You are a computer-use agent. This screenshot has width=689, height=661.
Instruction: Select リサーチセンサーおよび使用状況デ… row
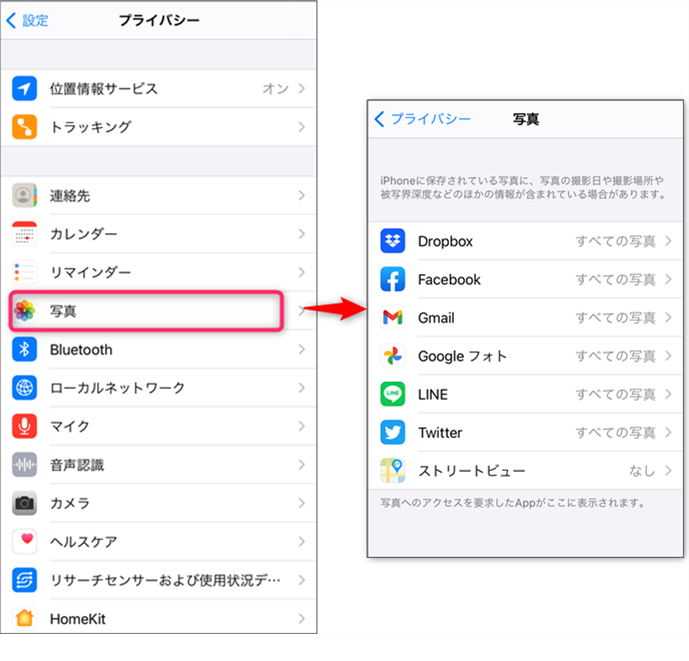point(159,580)
